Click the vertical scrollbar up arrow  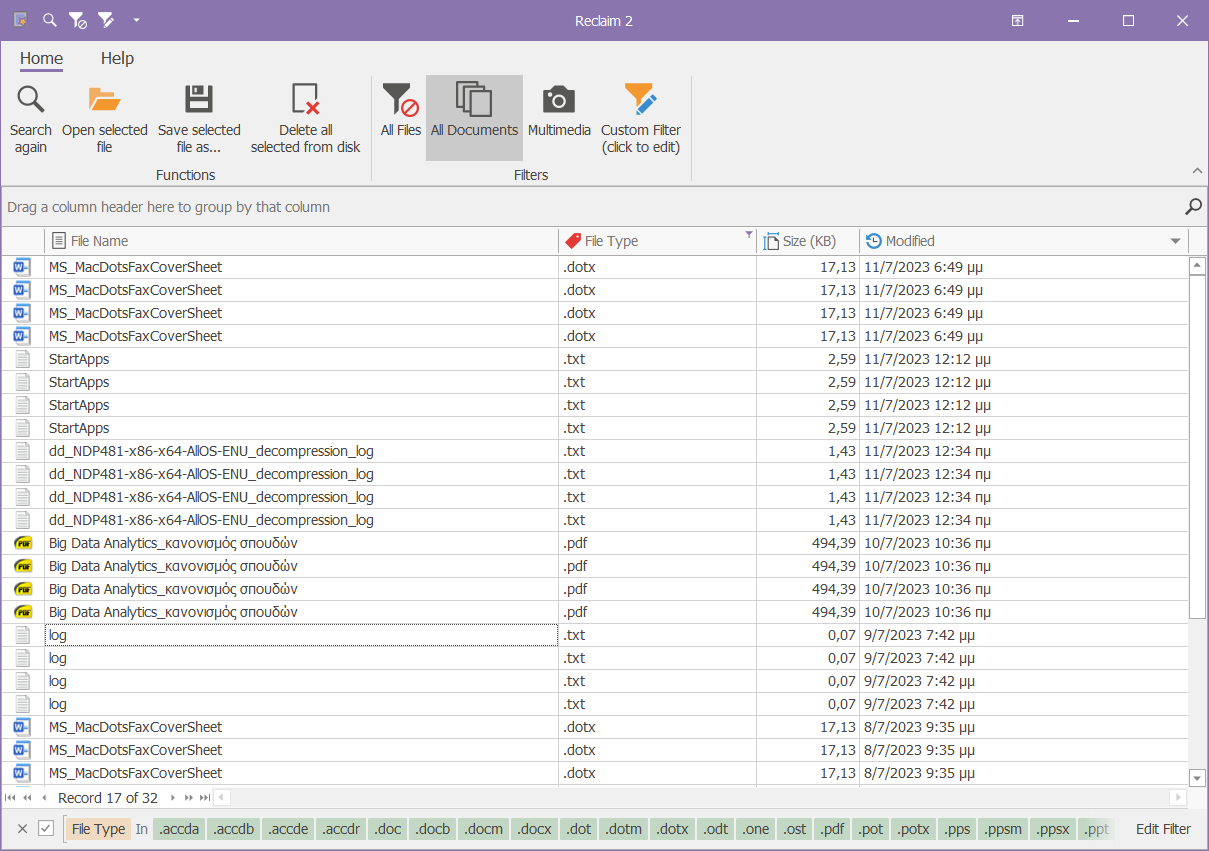click(1197, 266)
